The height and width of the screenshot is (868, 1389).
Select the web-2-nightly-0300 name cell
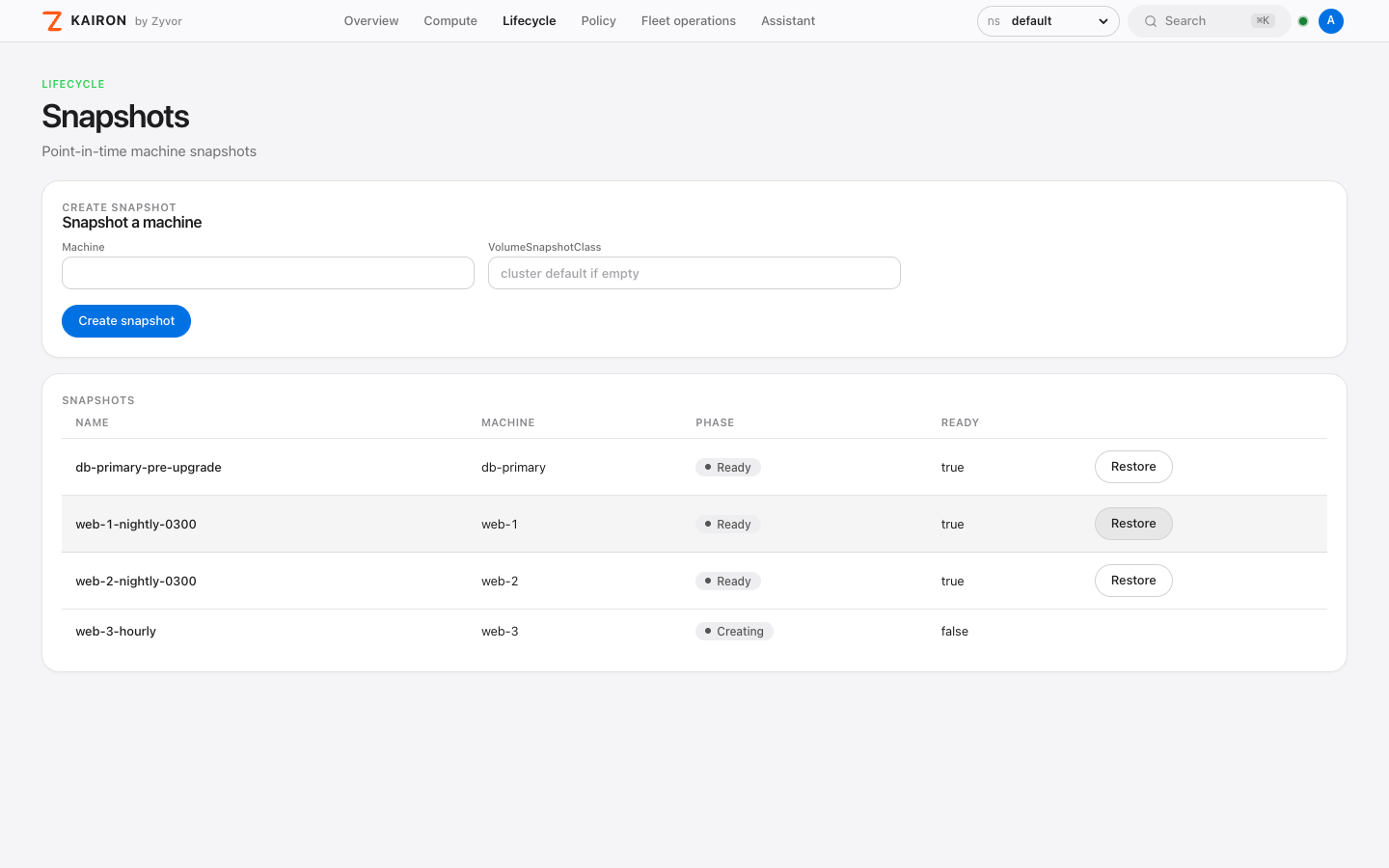click(136, 582)
